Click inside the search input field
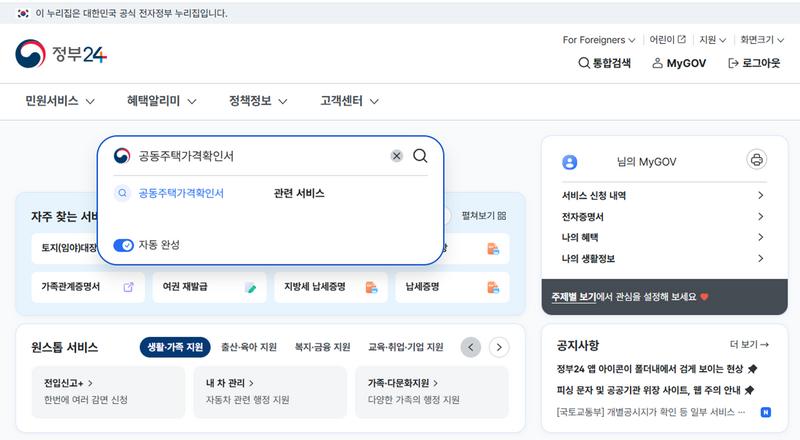The width and height of the screenshot is (800, 440). point(260,156)
